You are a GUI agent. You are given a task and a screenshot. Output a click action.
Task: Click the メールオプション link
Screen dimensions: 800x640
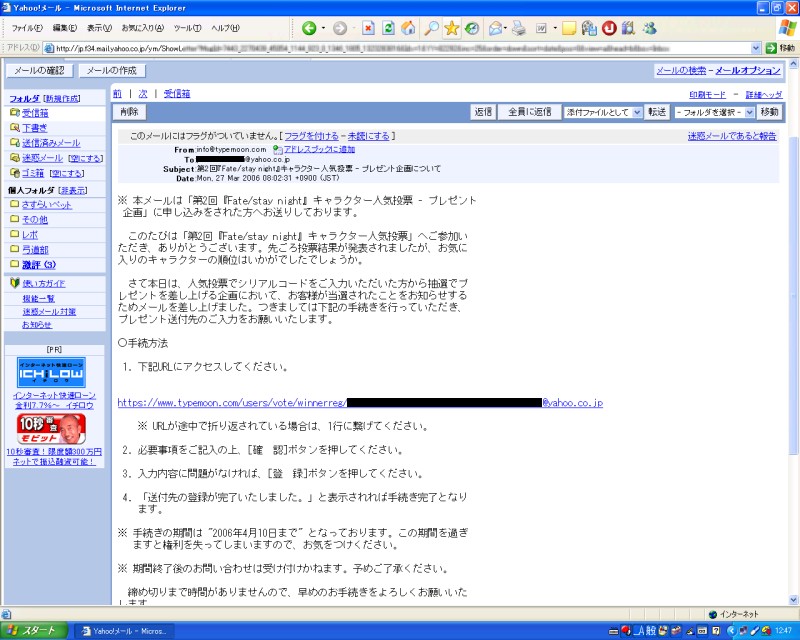[x=748, y=70]
